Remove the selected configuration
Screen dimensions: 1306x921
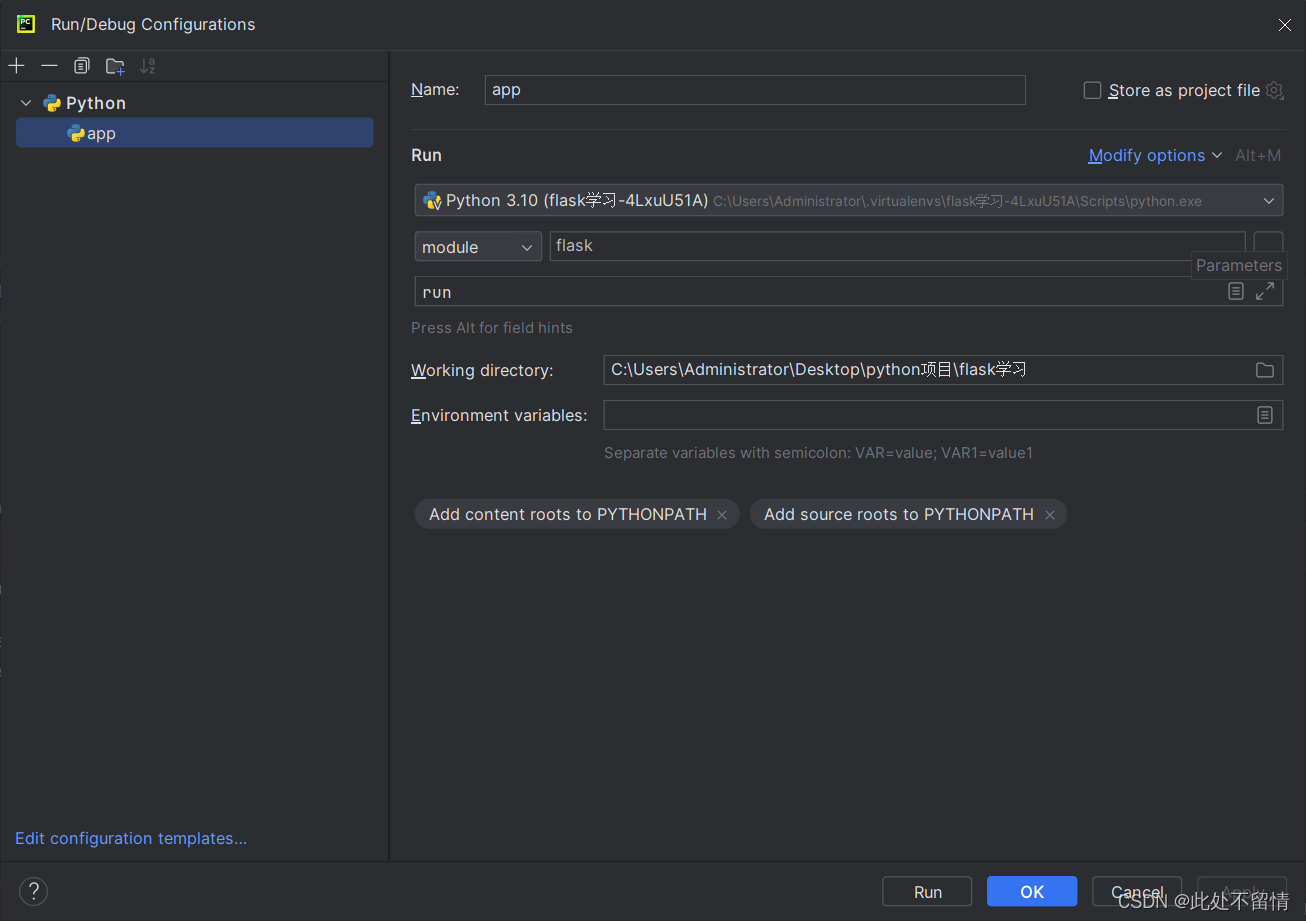tap(49, 66)
